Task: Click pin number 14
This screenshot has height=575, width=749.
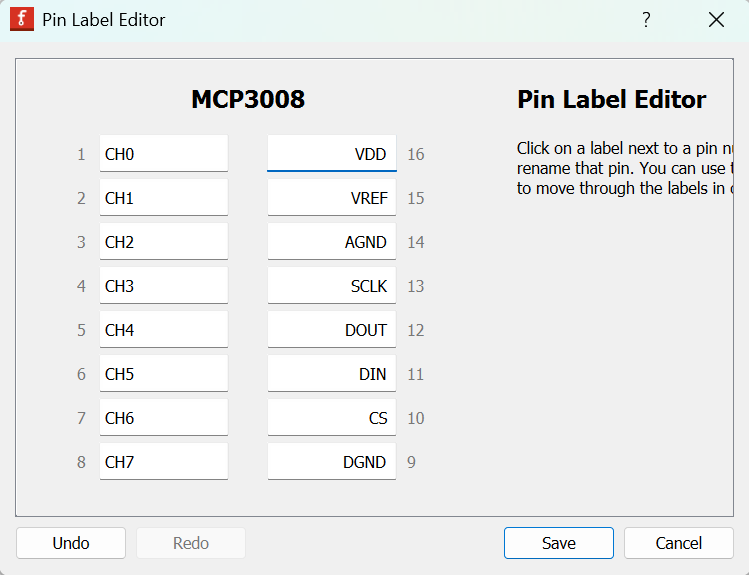Action: [x=416, y=242]
